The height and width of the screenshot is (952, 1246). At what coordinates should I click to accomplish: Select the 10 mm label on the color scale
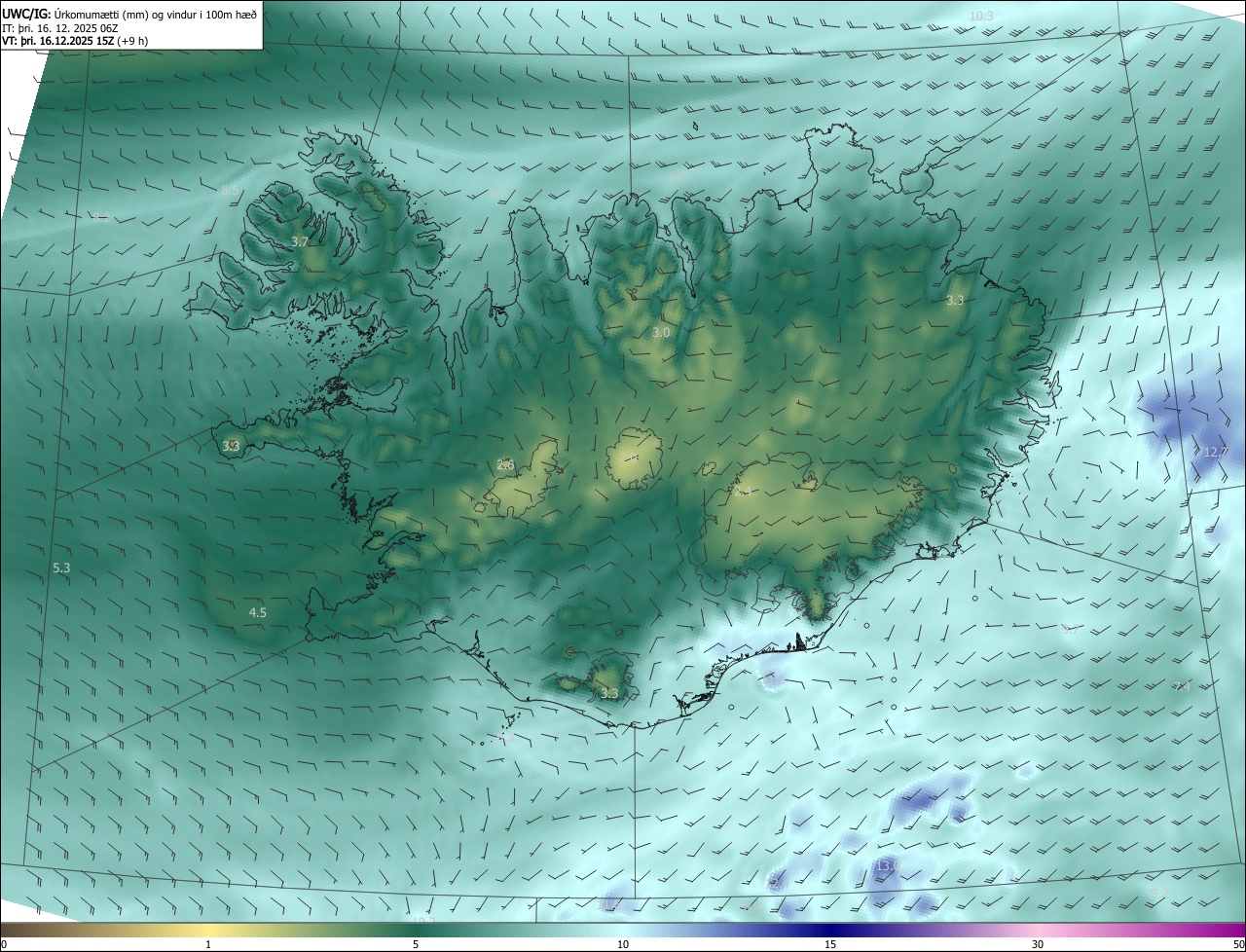click(623, 944)
